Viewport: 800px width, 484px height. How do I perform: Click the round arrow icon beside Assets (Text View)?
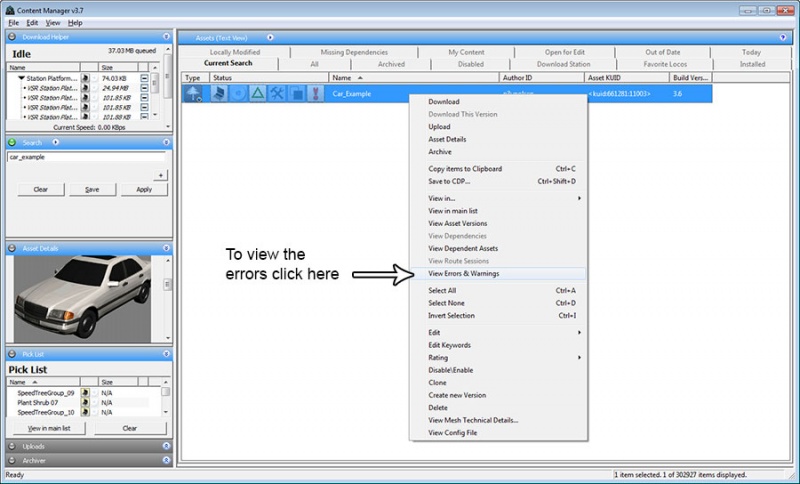tap(270, 37)
